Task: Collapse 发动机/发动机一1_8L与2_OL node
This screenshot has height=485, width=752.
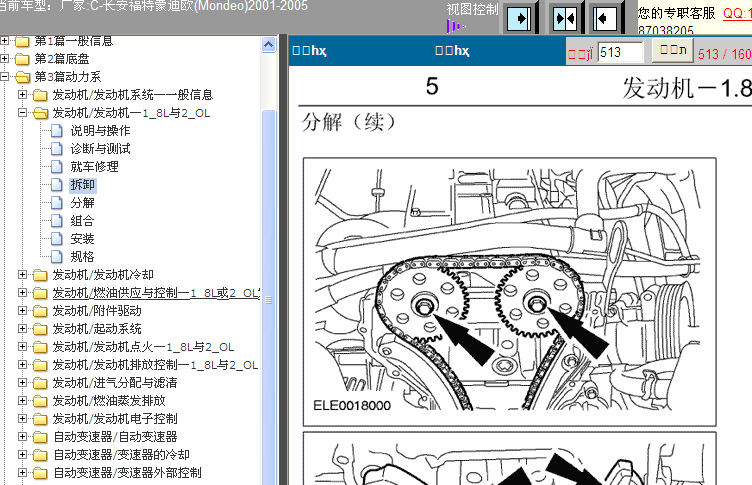Action: pos(23,112)
